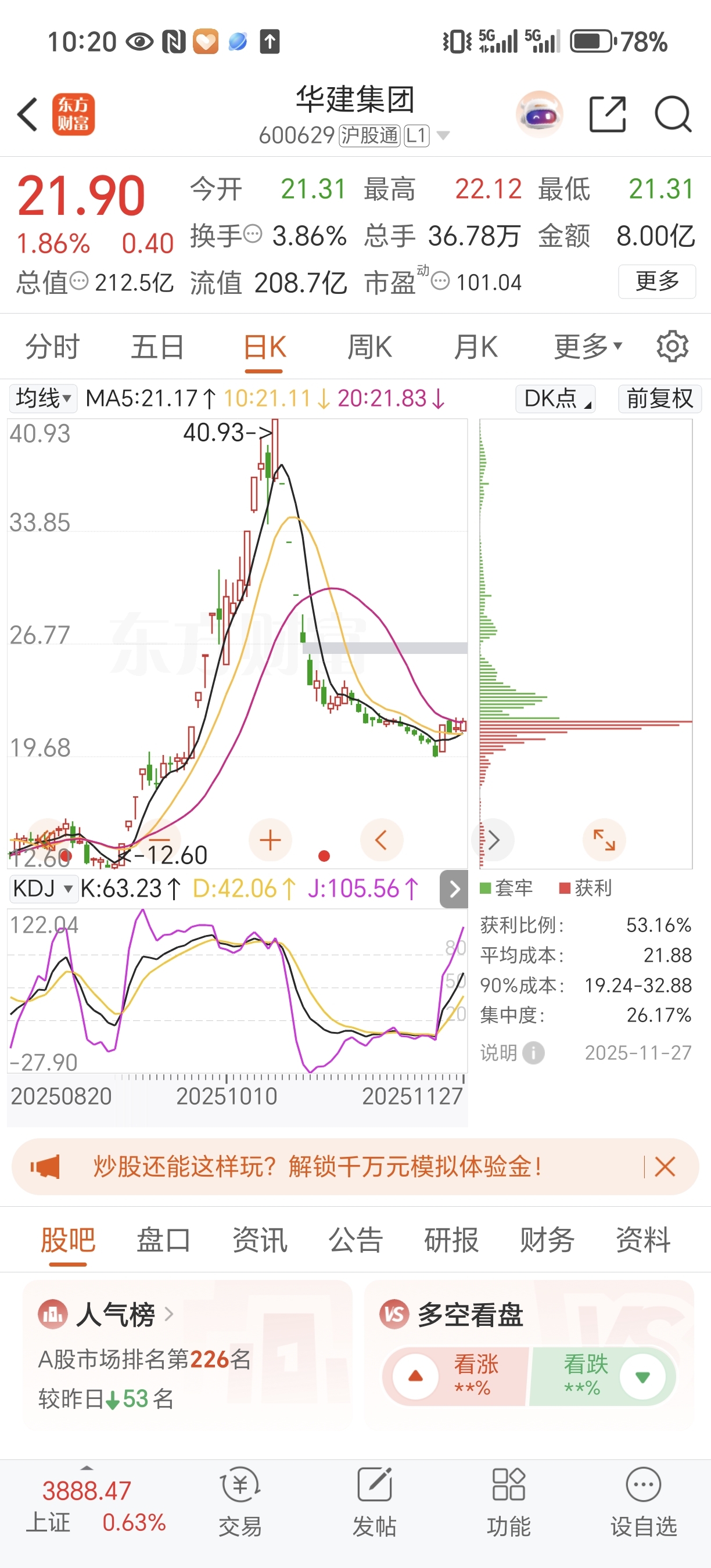This screenshot has width=711, height=1568.
Task: Open the DK点 dropdown
Action: [555, 399]
